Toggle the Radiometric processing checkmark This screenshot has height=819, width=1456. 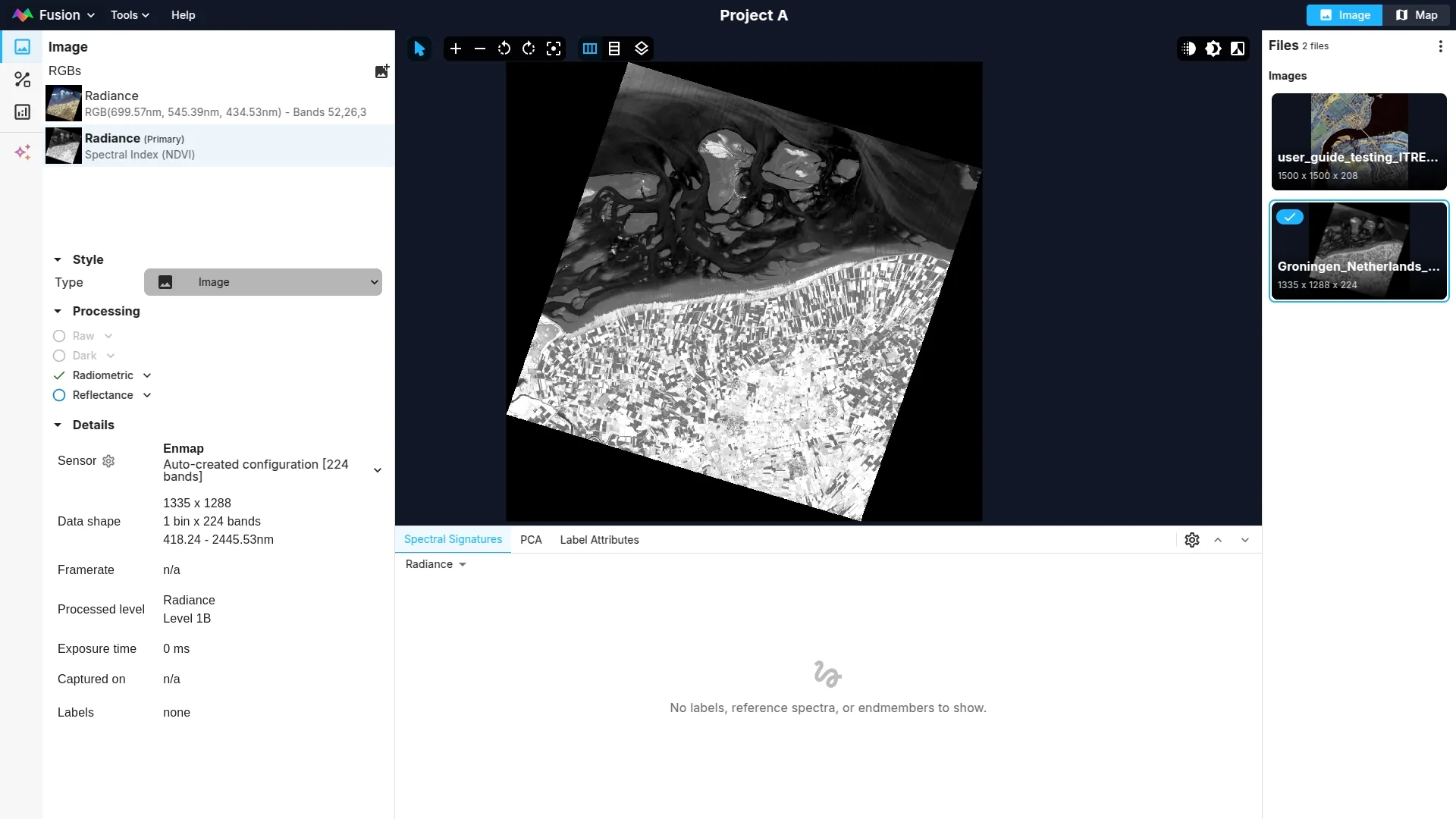pyautogui.click(x=59, y=375)
